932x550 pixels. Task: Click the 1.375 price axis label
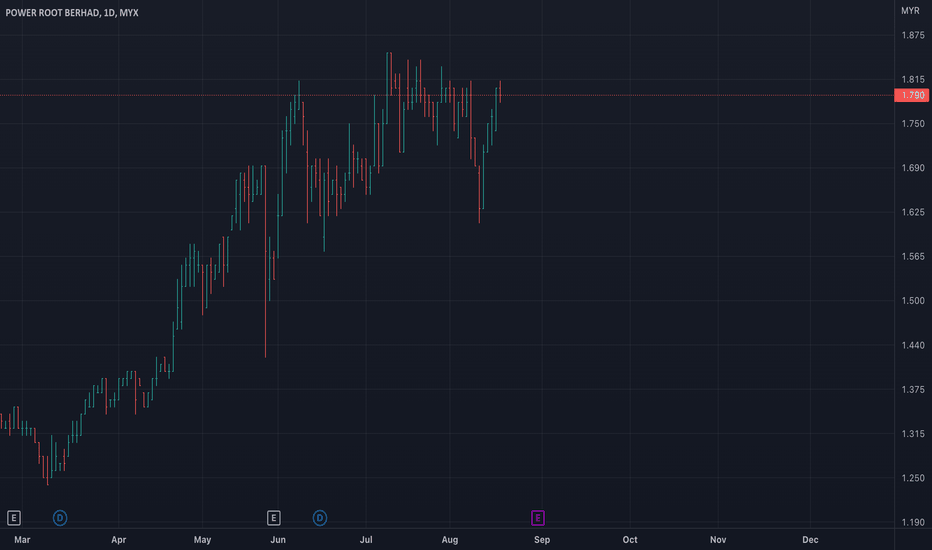click(x=913, y=389)
